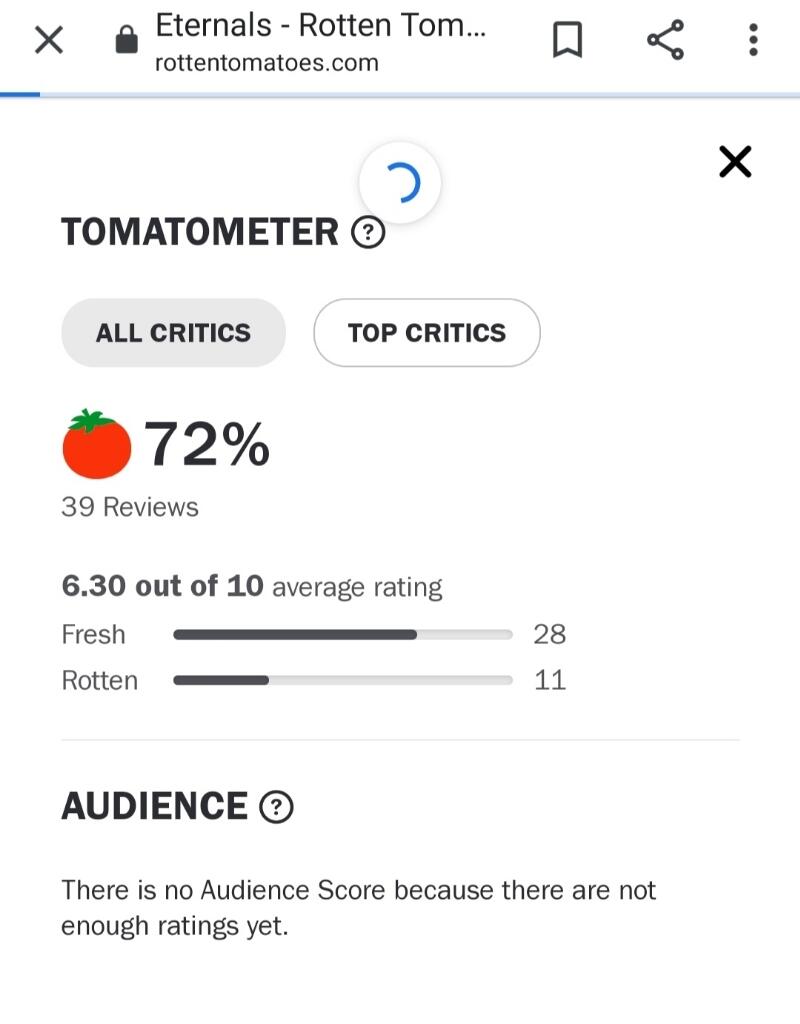Open Audience score help icon

pos(276,807)
